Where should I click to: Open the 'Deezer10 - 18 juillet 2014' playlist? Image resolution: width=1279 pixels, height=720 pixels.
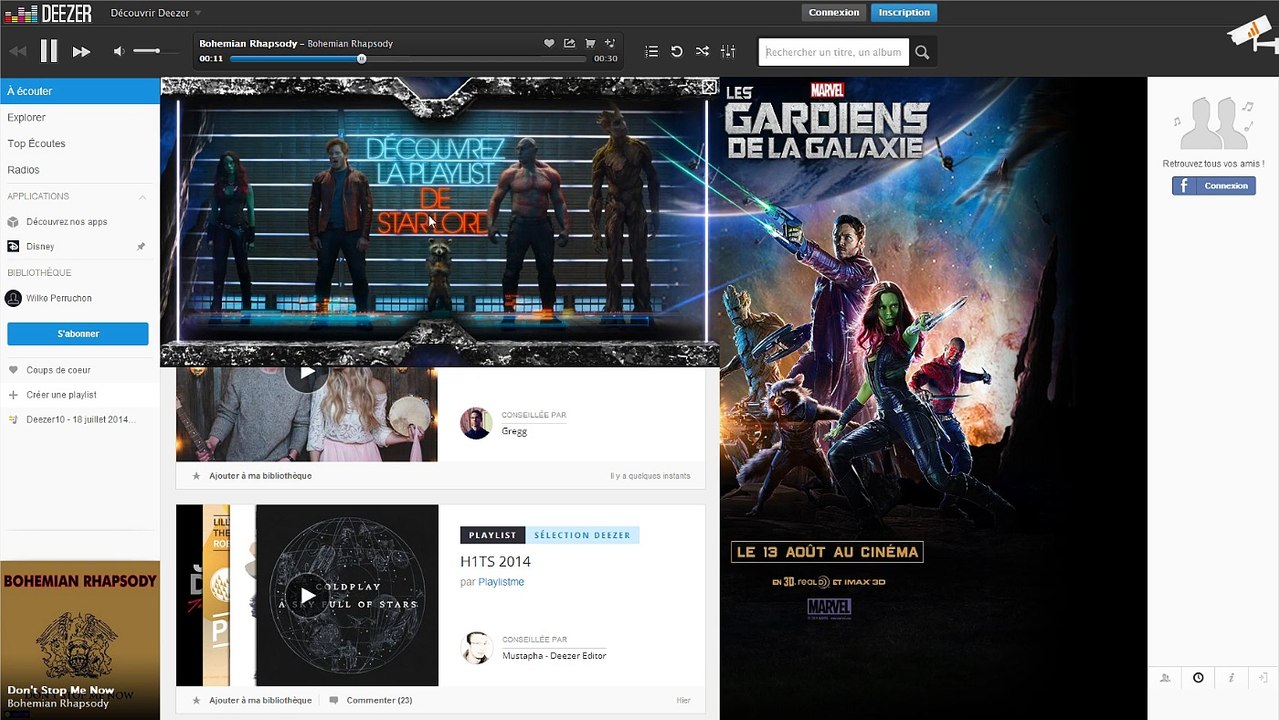coord(80,419)
